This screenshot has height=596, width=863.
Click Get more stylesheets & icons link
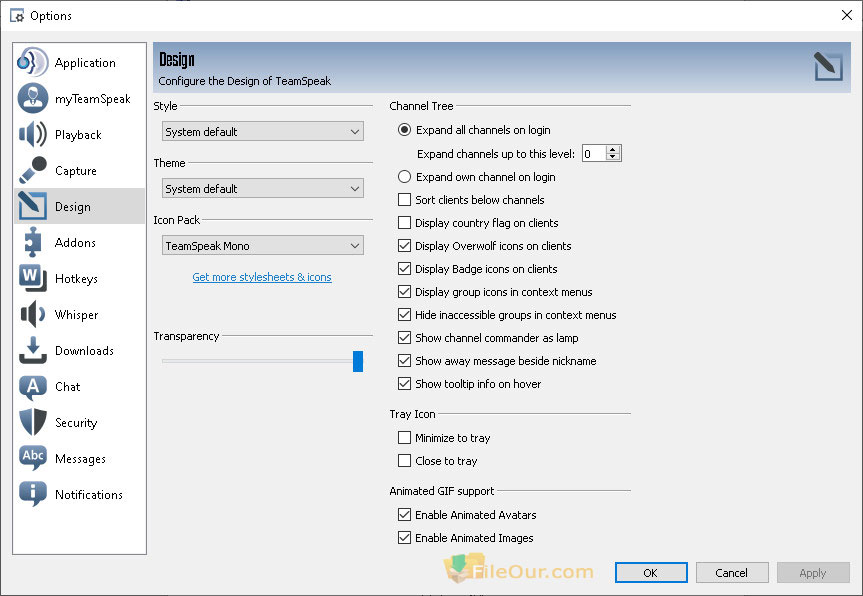pos(262,277)
